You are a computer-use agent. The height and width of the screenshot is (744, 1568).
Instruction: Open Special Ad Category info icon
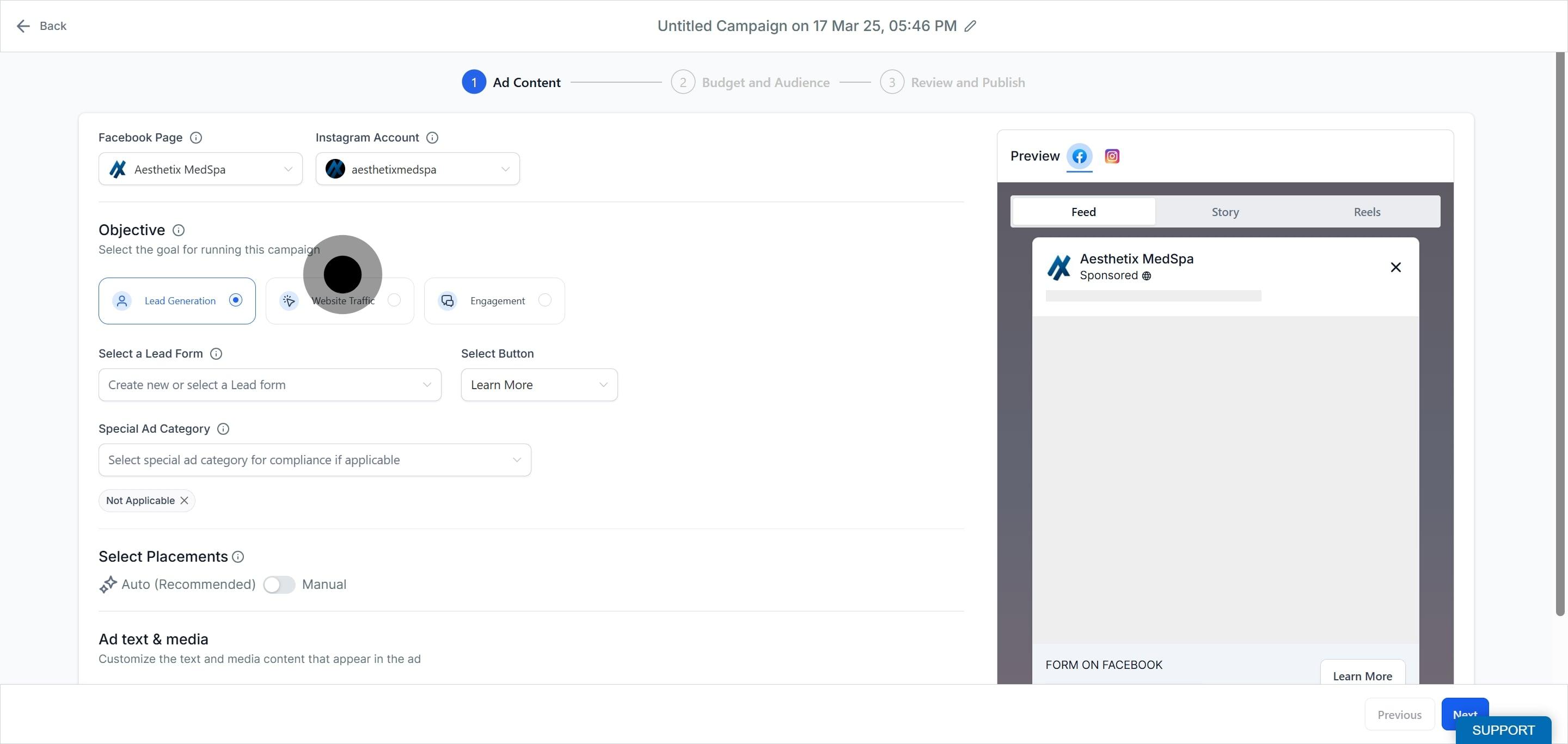tap(223, 429)
